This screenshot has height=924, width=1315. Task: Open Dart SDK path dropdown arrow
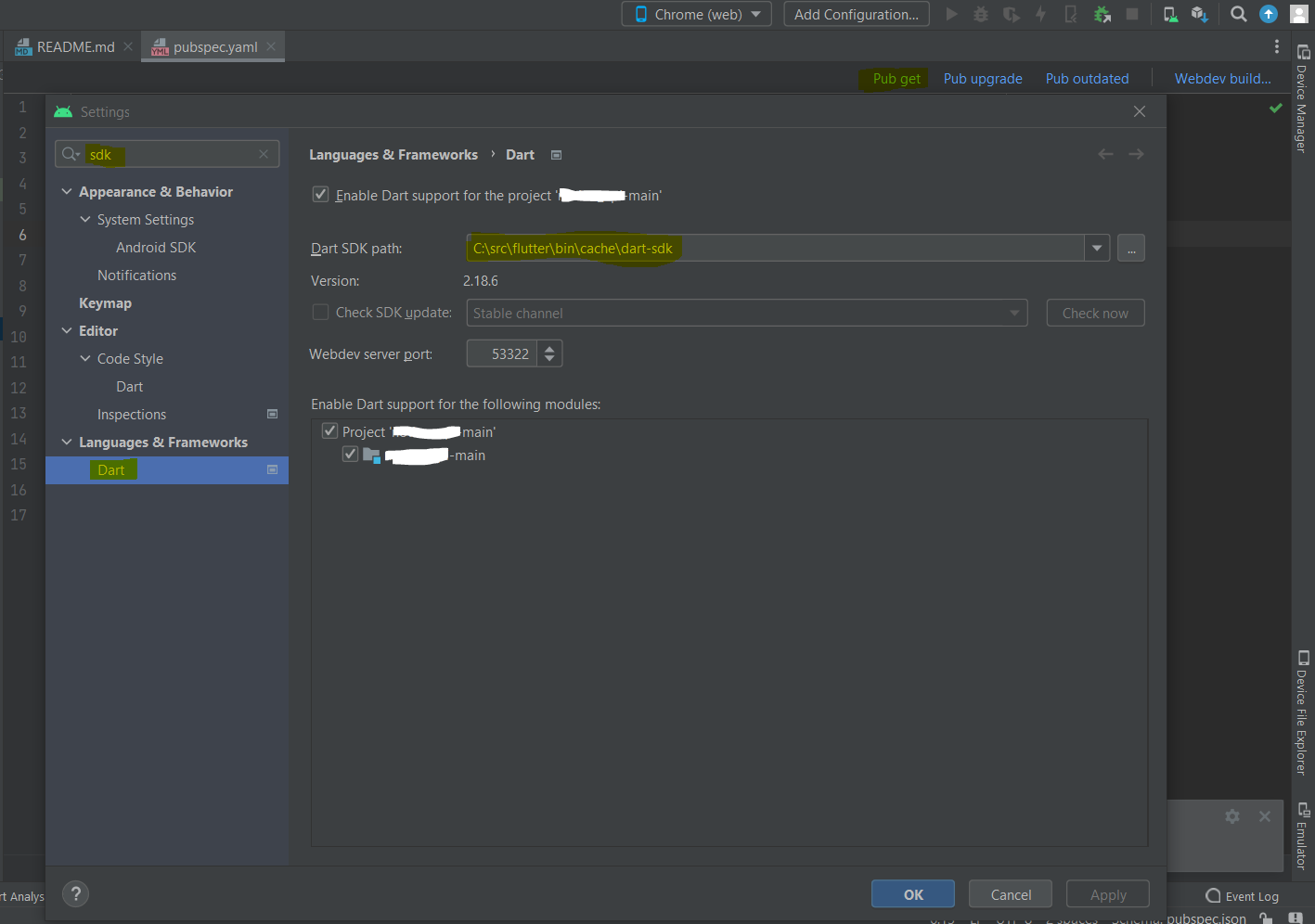(1097, 248)
